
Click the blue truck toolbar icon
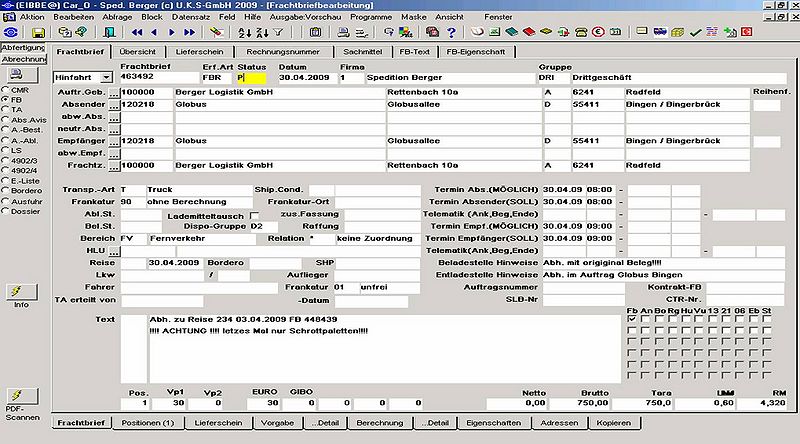tap(660, 32)
